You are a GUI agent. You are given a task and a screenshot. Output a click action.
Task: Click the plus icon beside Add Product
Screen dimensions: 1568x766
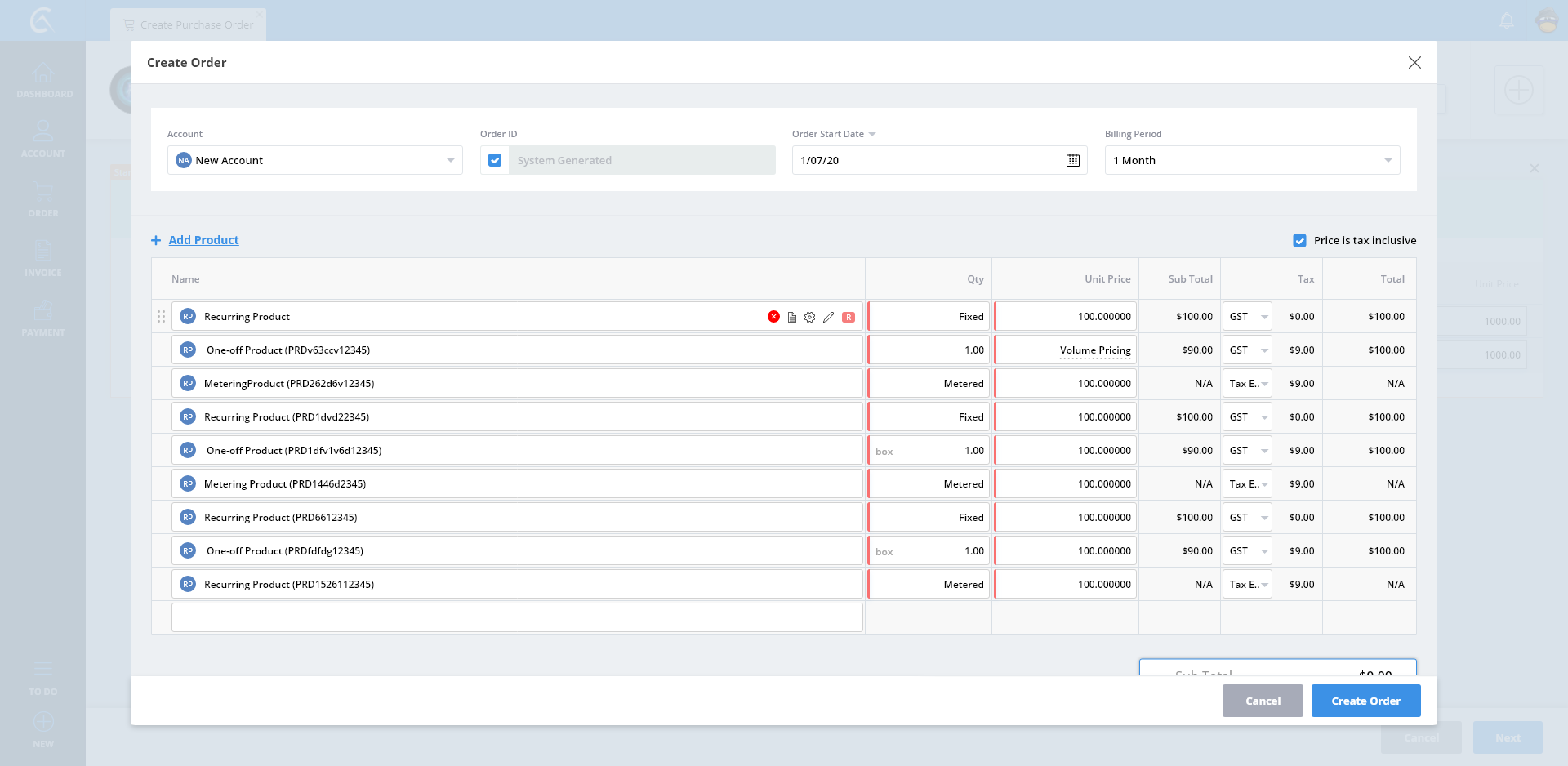[x=156, y=240]
